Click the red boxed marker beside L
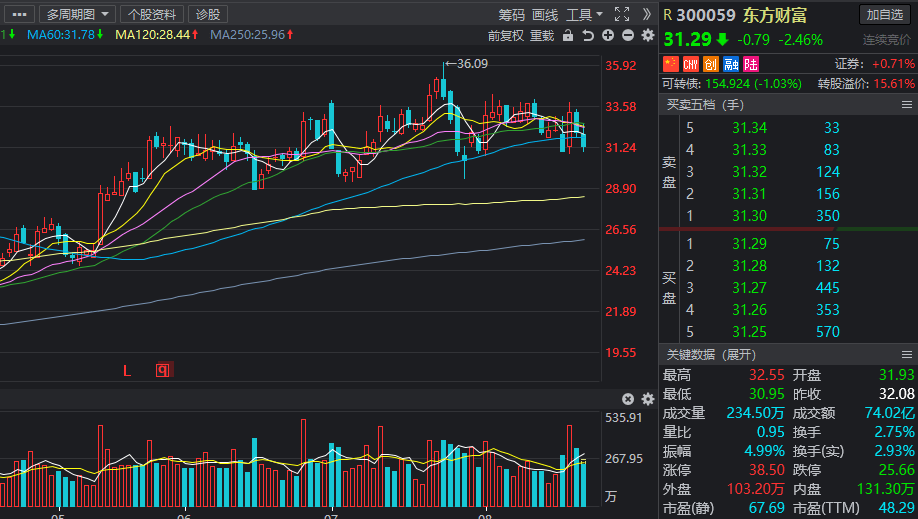 click(x=163, y=370)
